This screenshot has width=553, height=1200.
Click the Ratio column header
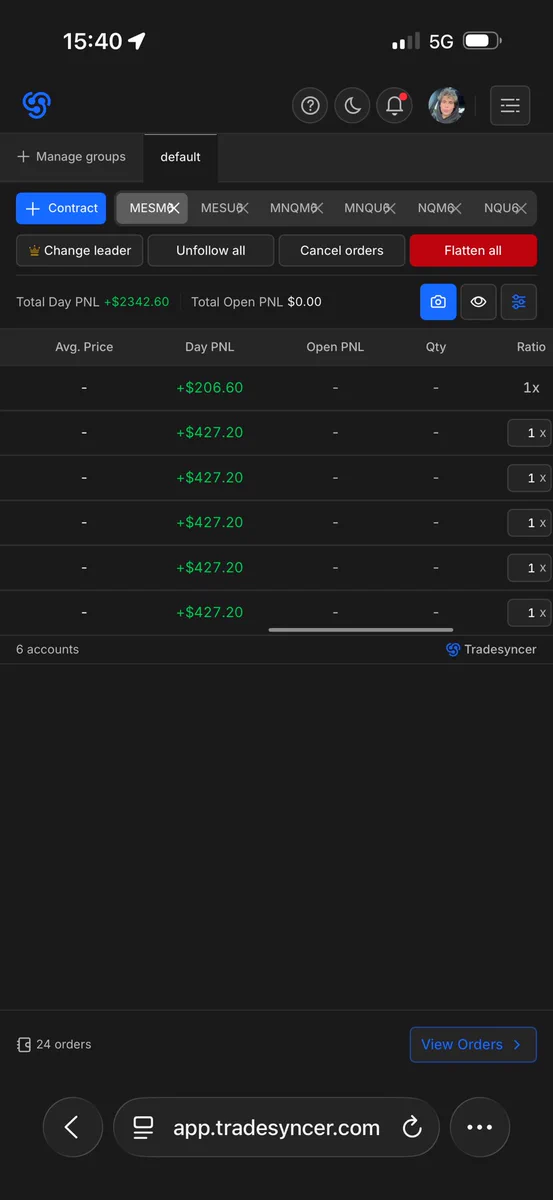point(531,347)
